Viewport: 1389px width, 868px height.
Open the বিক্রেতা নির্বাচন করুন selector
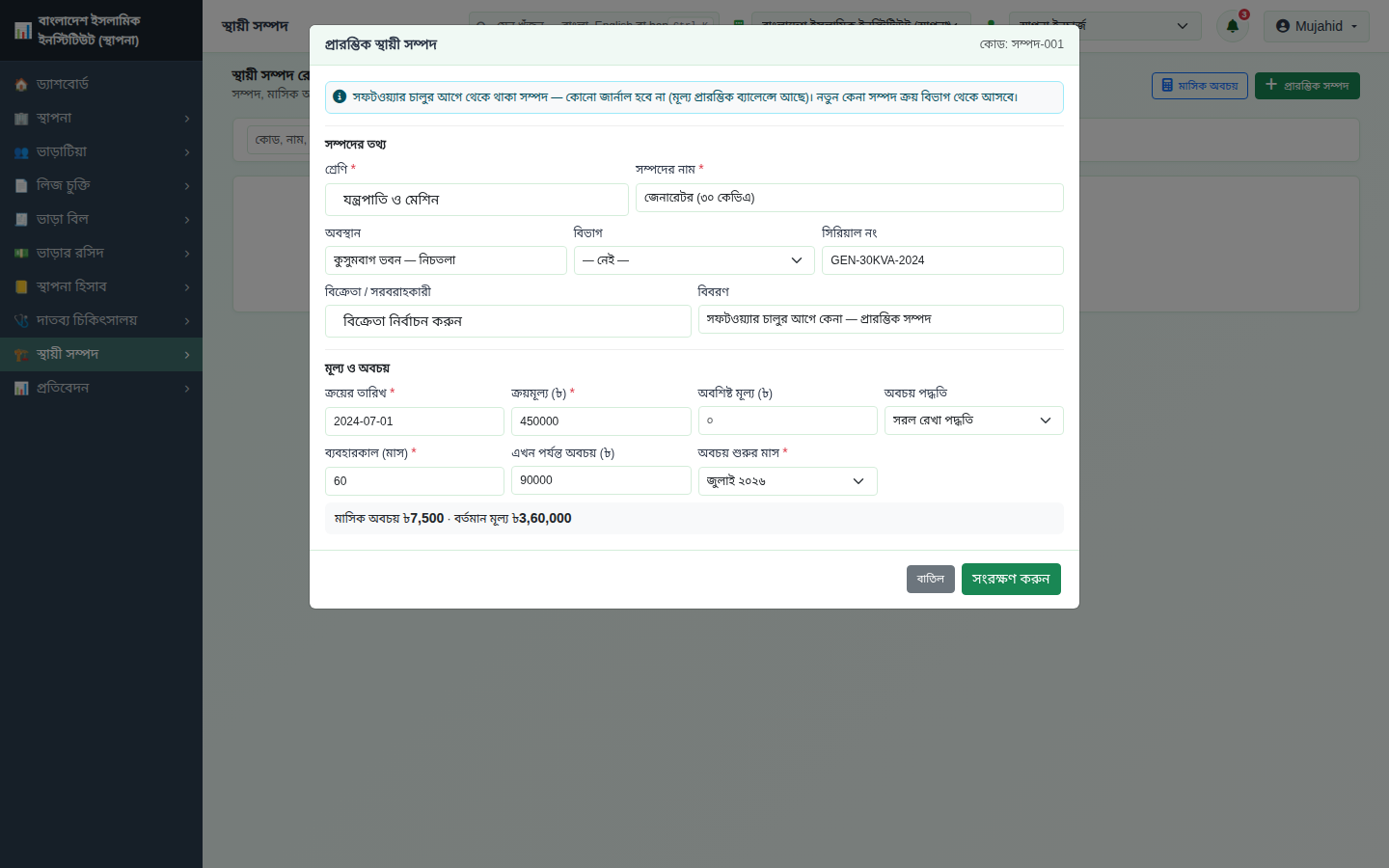(508, 321)
